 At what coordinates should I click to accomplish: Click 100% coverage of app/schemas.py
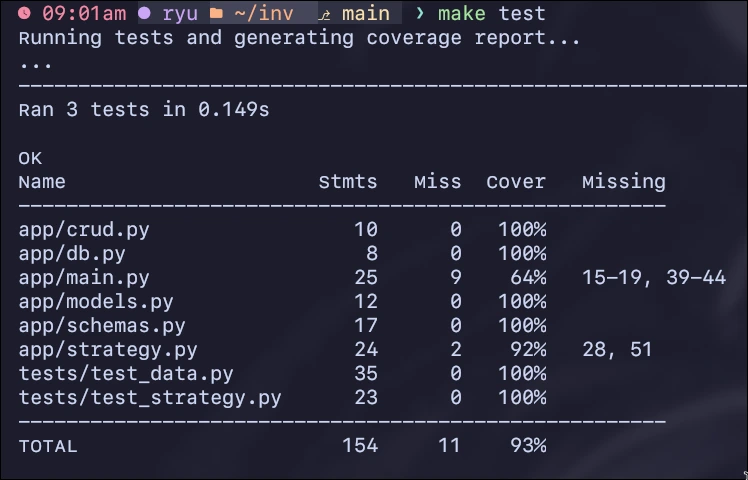(x=522, y=325)
